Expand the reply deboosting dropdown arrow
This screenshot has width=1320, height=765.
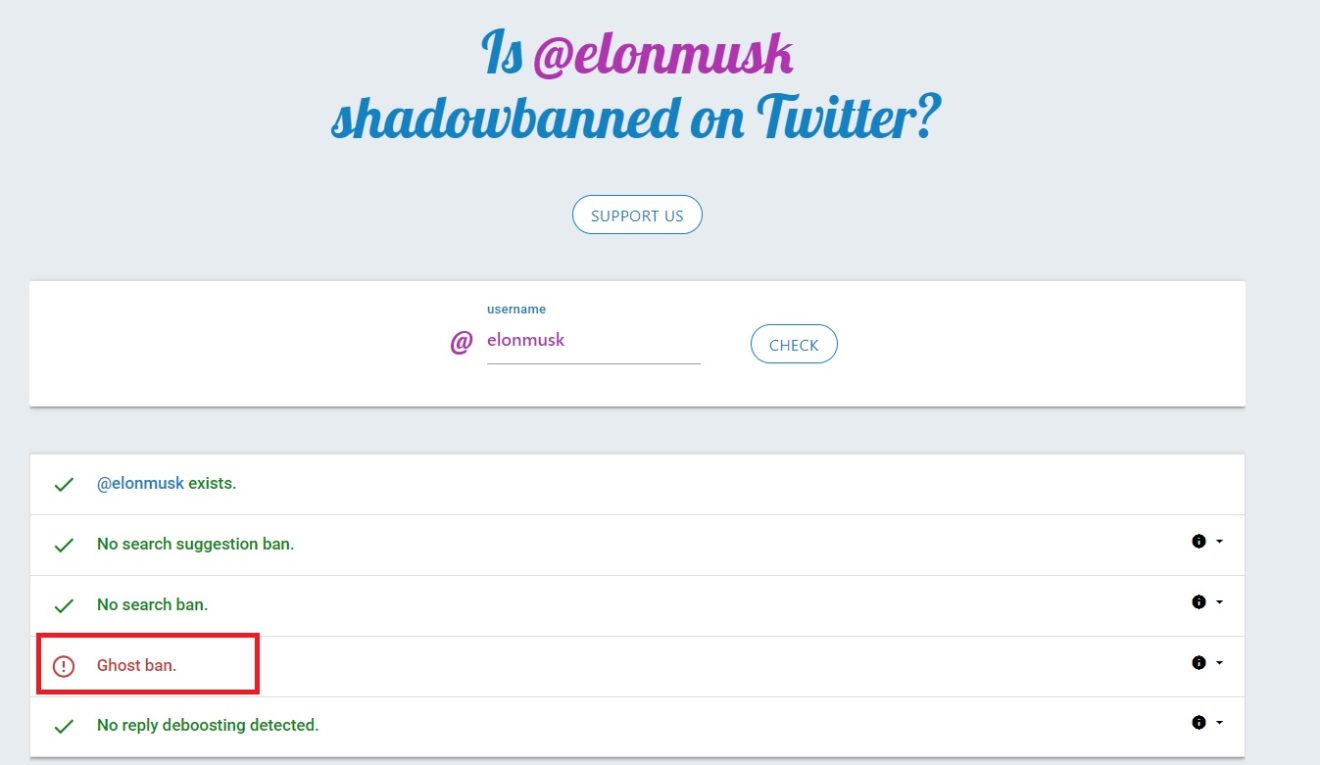1219,723
